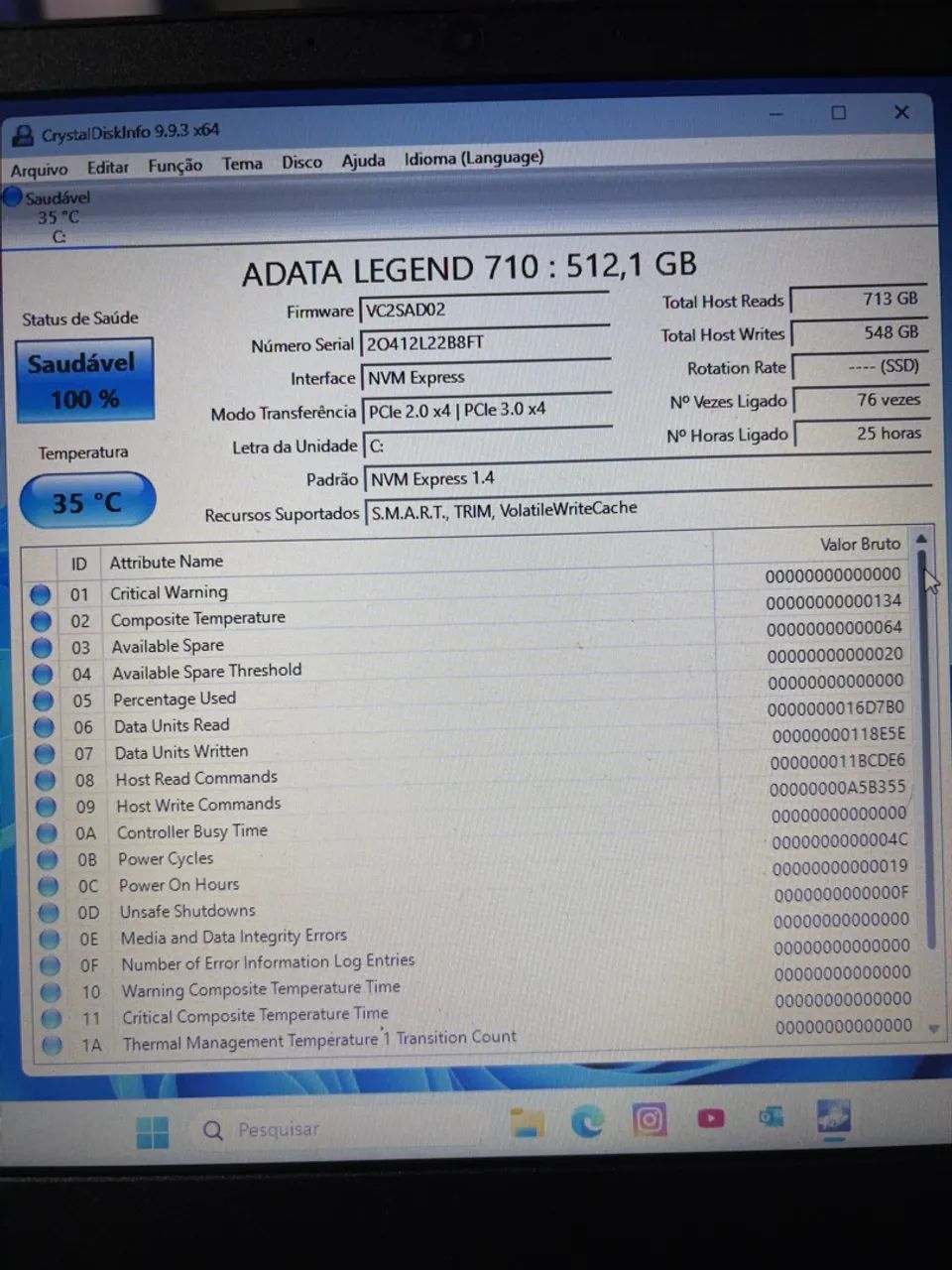Click the Número Serial field

pyautogui.click(x=484, y=342)
